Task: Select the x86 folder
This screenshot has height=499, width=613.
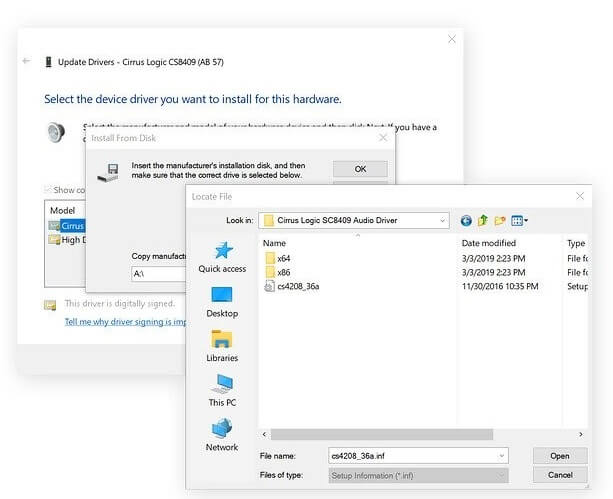Action: tap(283, 272)
